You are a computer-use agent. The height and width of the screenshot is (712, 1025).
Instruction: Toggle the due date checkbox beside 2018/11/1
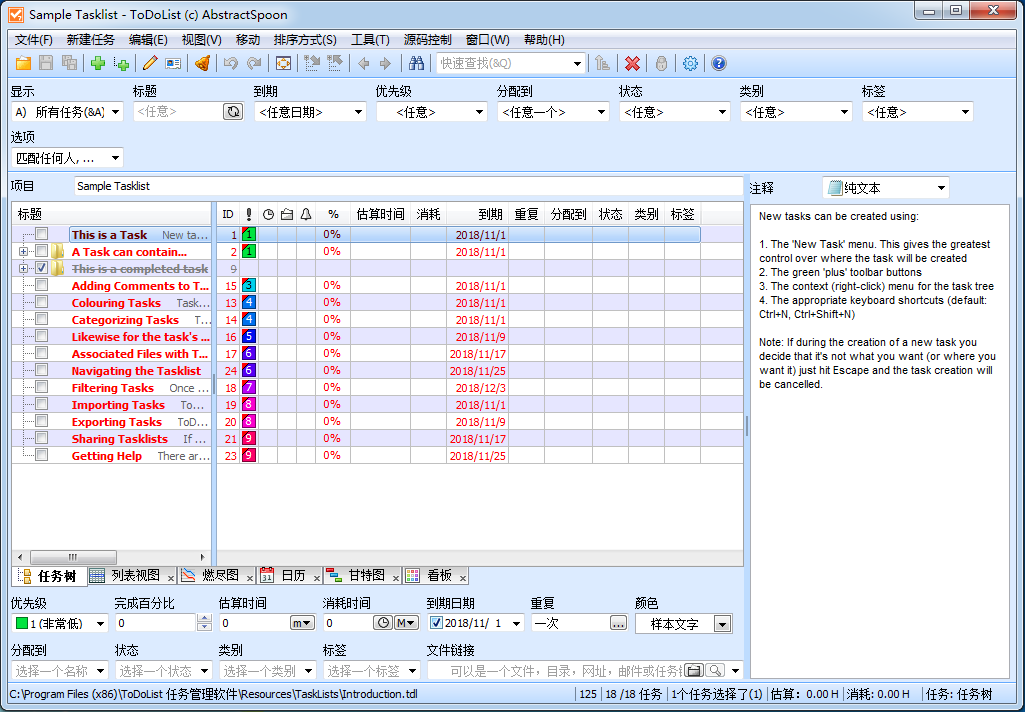436,623
